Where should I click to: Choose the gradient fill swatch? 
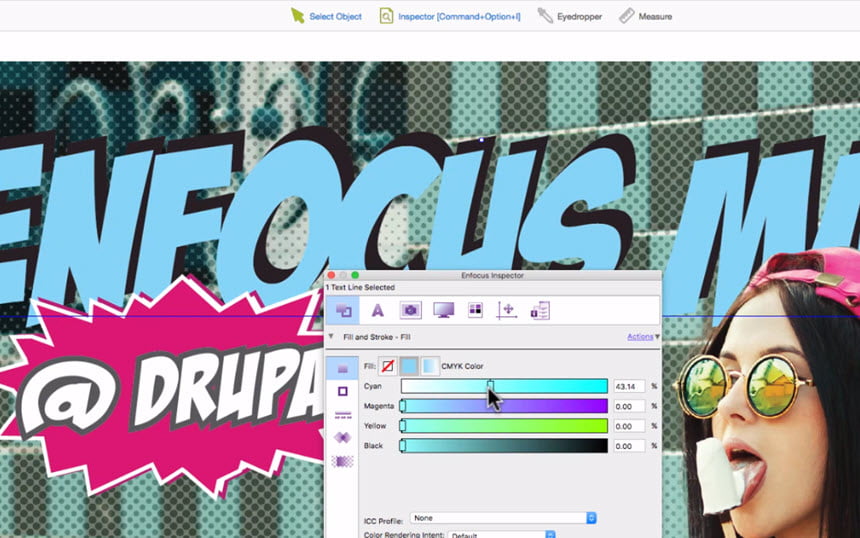(429, 366)
